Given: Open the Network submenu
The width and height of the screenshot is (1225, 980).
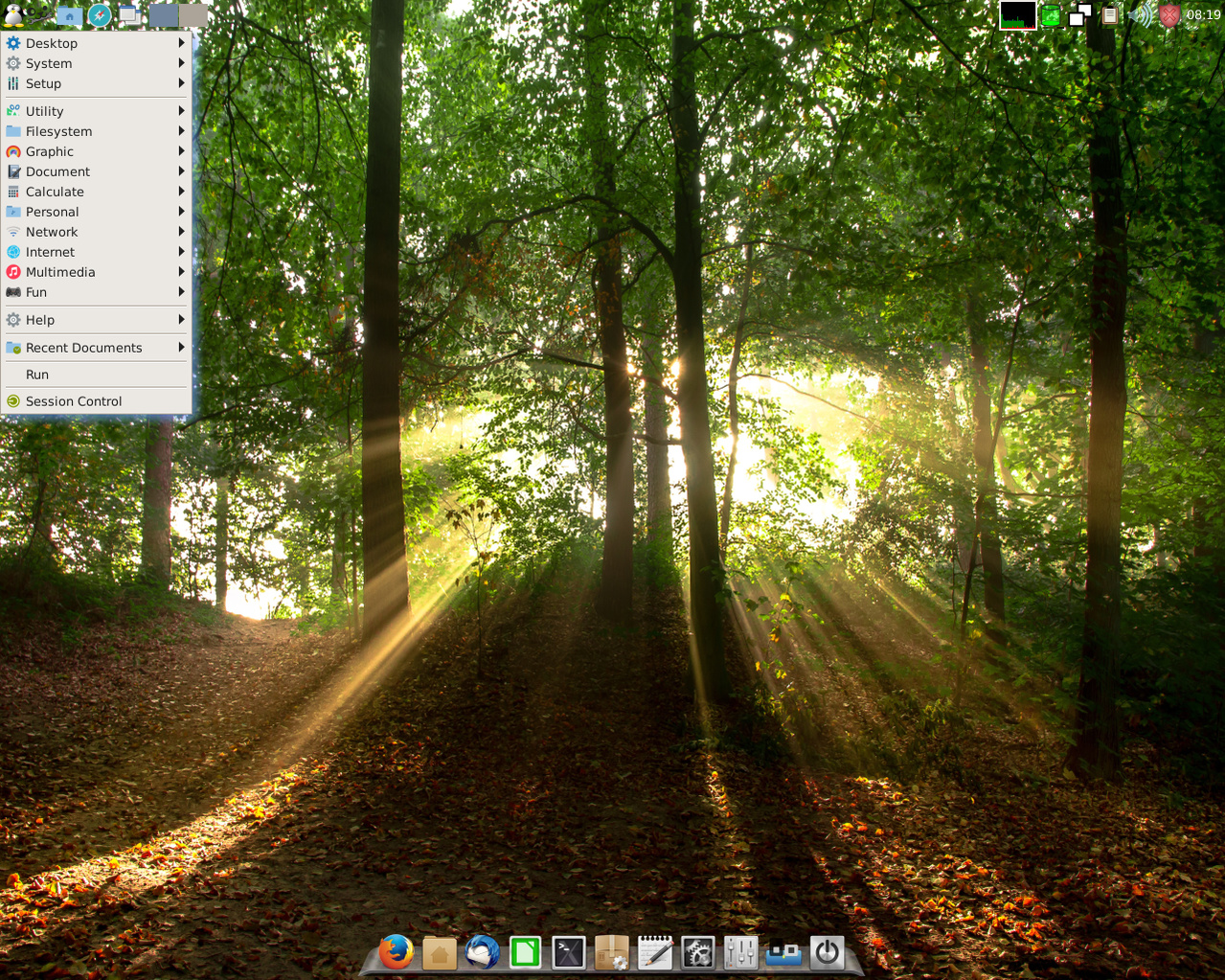Looking at the screenshot, I should coord(96,232).
